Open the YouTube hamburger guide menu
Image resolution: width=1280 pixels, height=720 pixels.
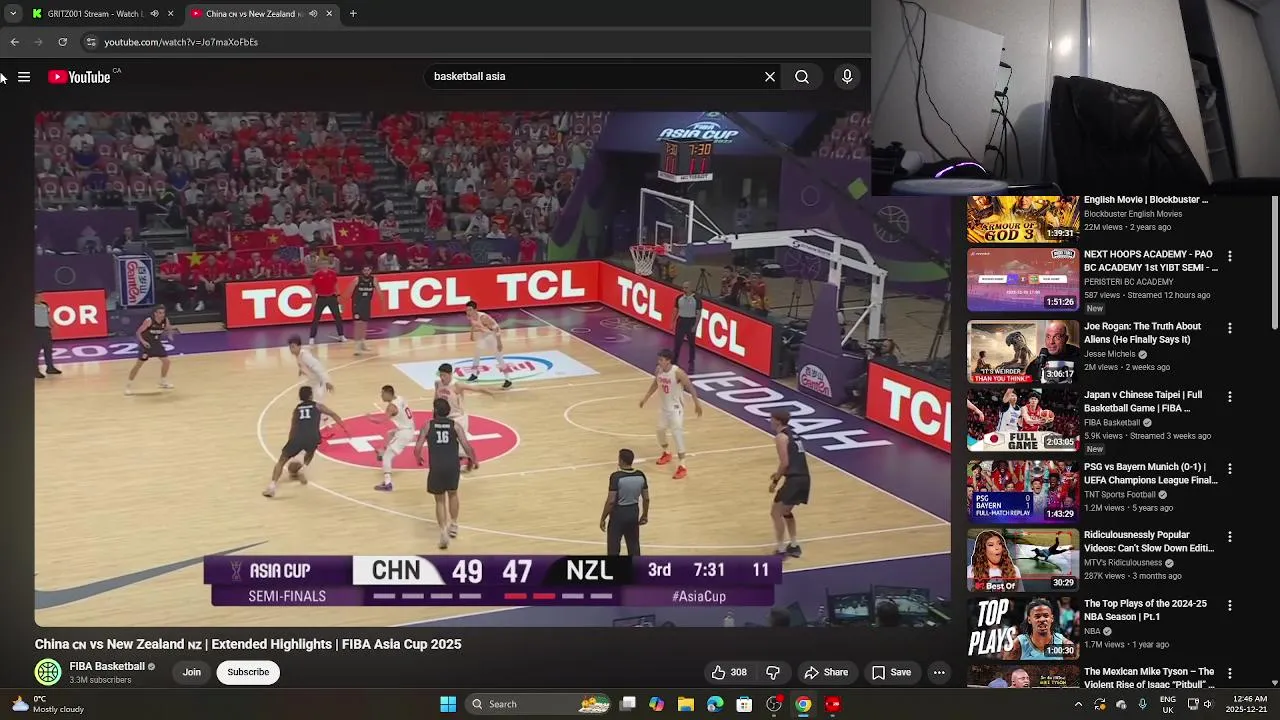24,77
